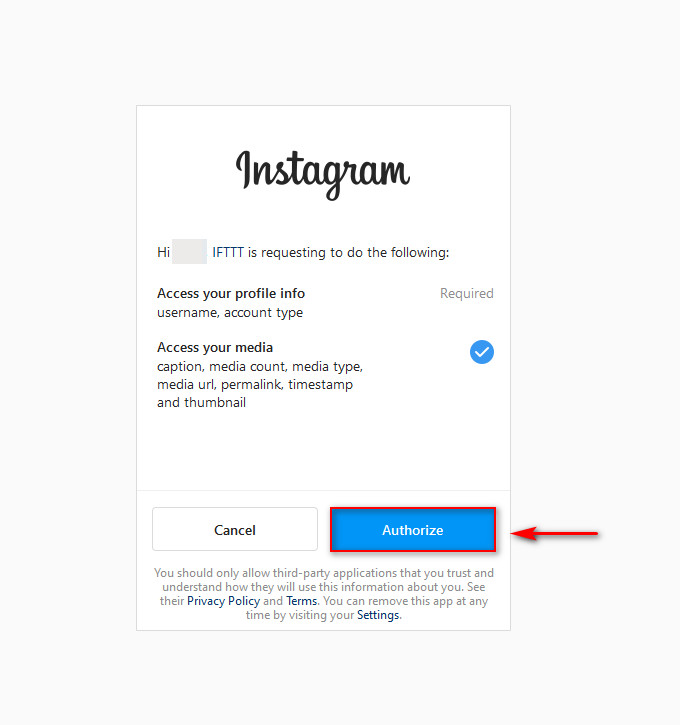Click the username, account type description

(230, 313)
